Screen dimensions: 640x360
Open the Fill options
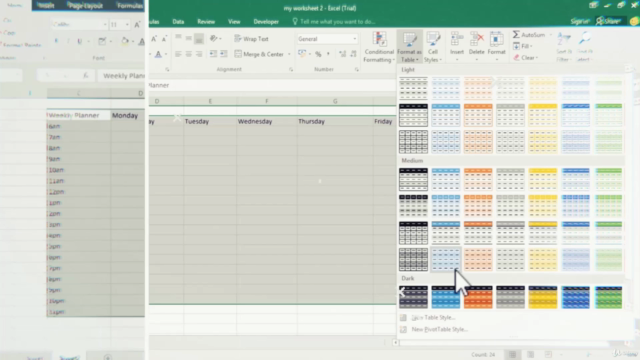click(523, 46)
